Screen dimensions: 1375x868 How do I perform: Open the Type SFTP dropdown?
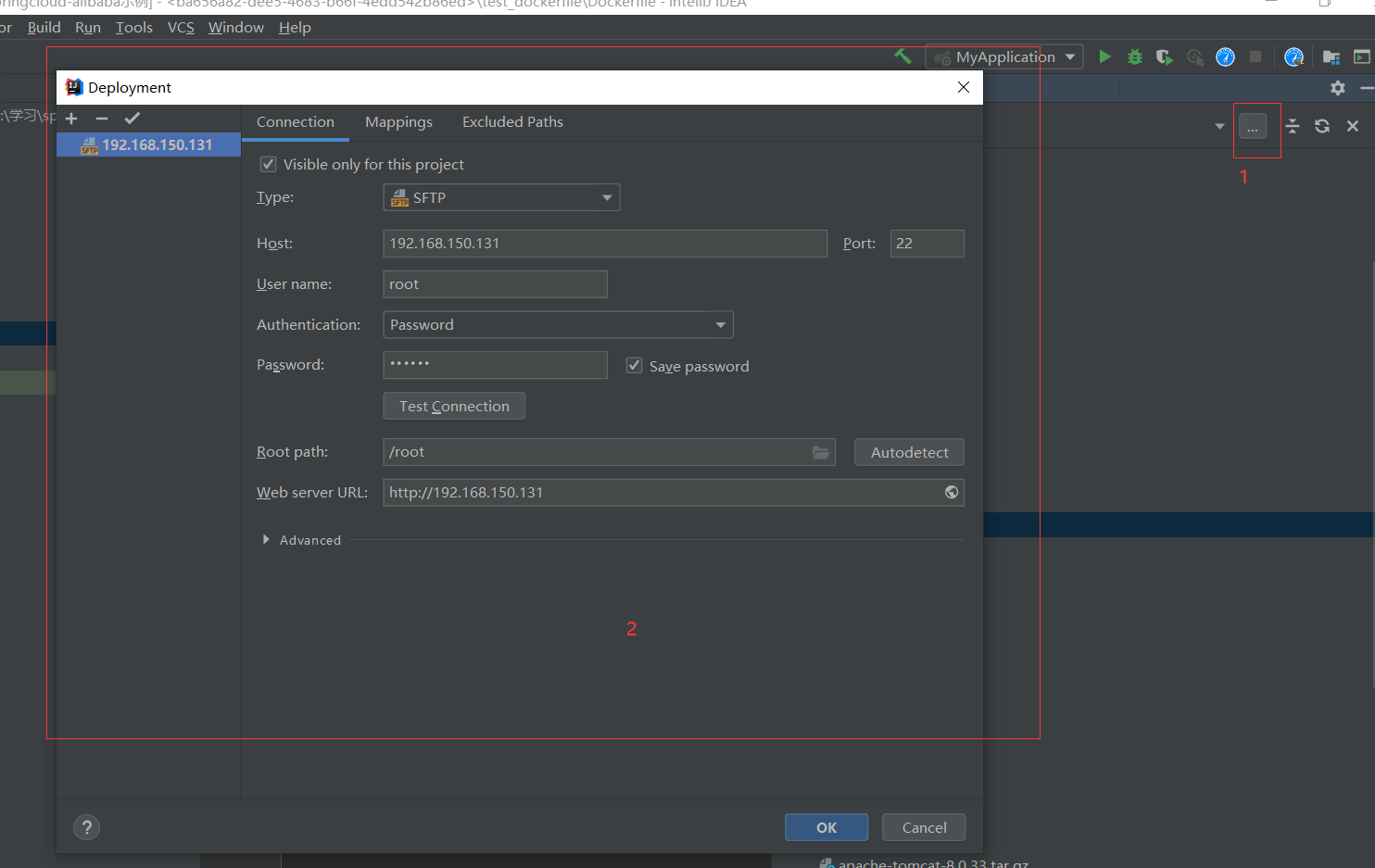501,197
